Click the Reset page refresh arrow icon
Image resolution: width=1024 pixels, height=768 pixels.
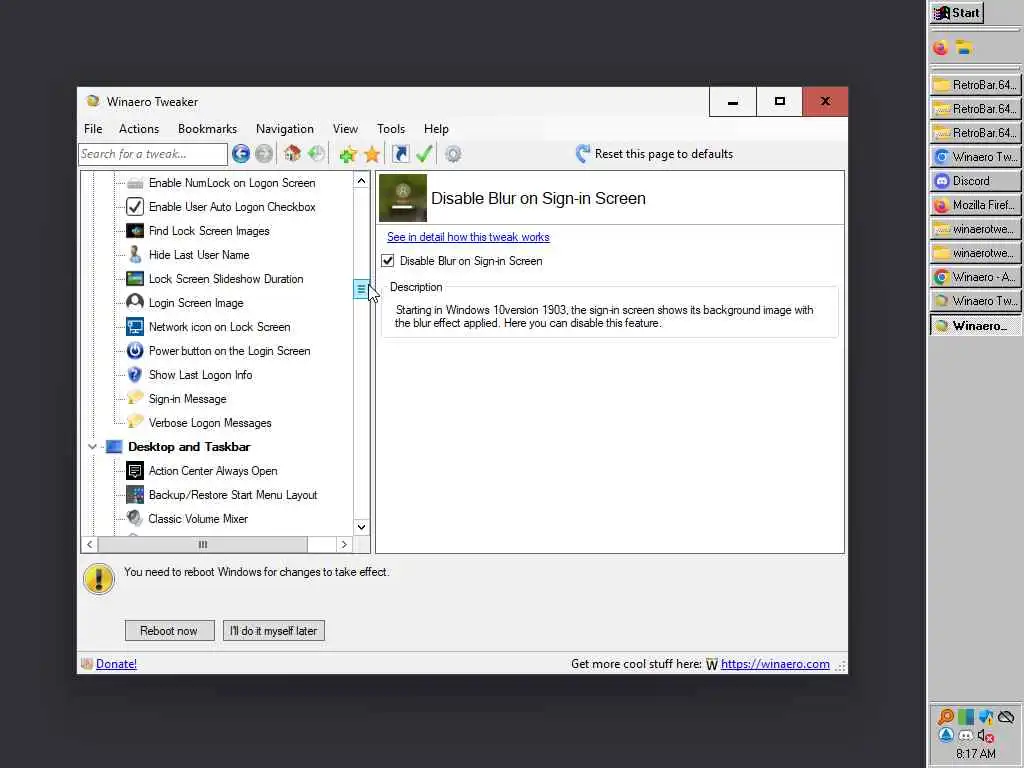click(583, 153)
